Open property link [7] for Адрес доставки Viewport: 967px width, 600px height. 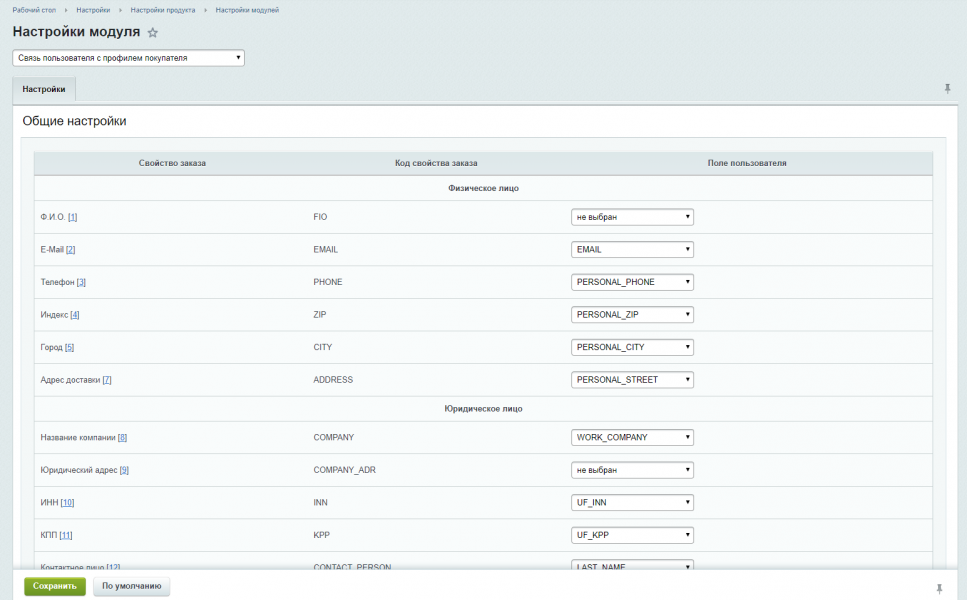click(107, 380)
